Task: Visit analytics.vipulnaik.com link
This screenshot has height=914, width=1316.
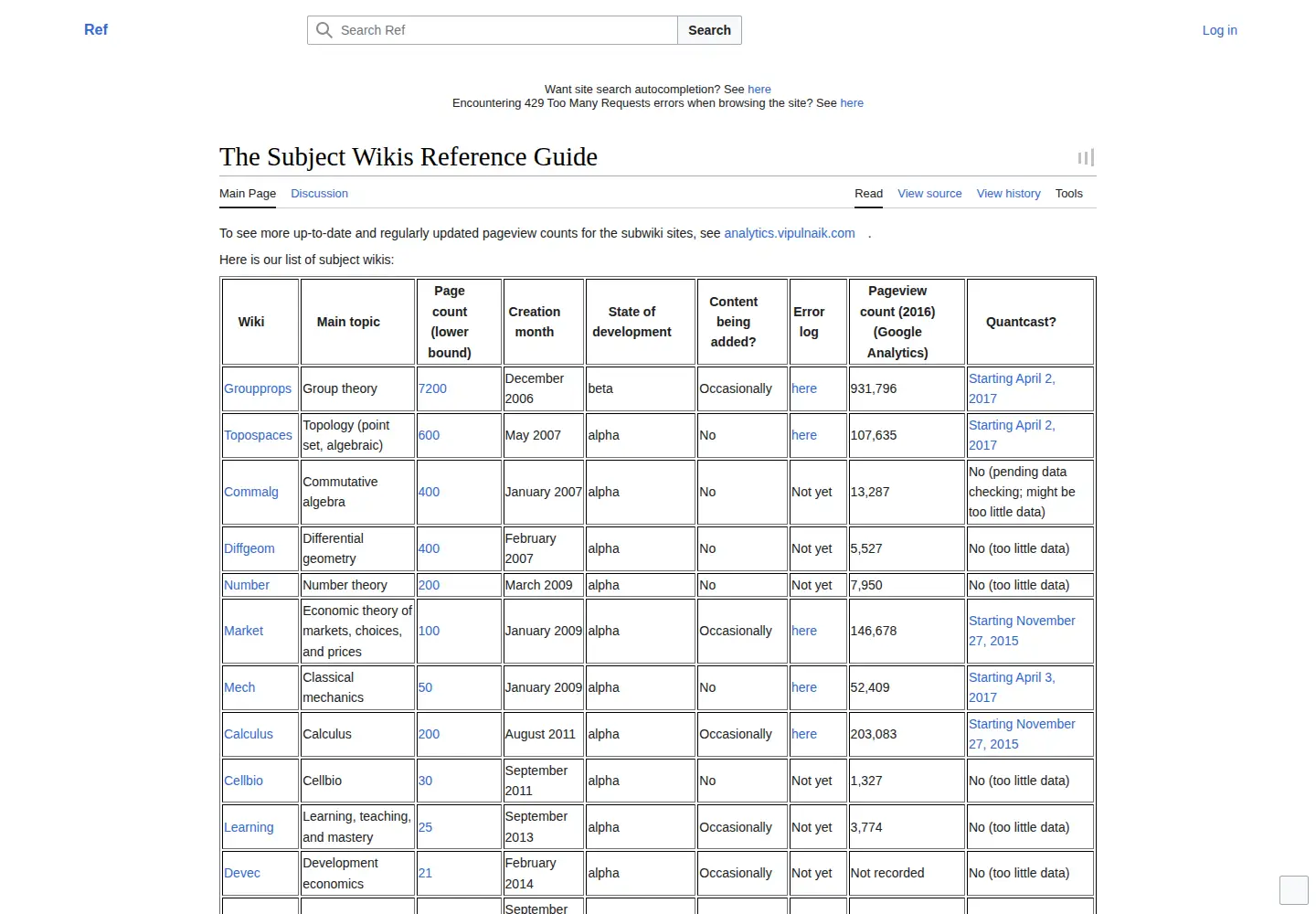Action: click(790, 233)
